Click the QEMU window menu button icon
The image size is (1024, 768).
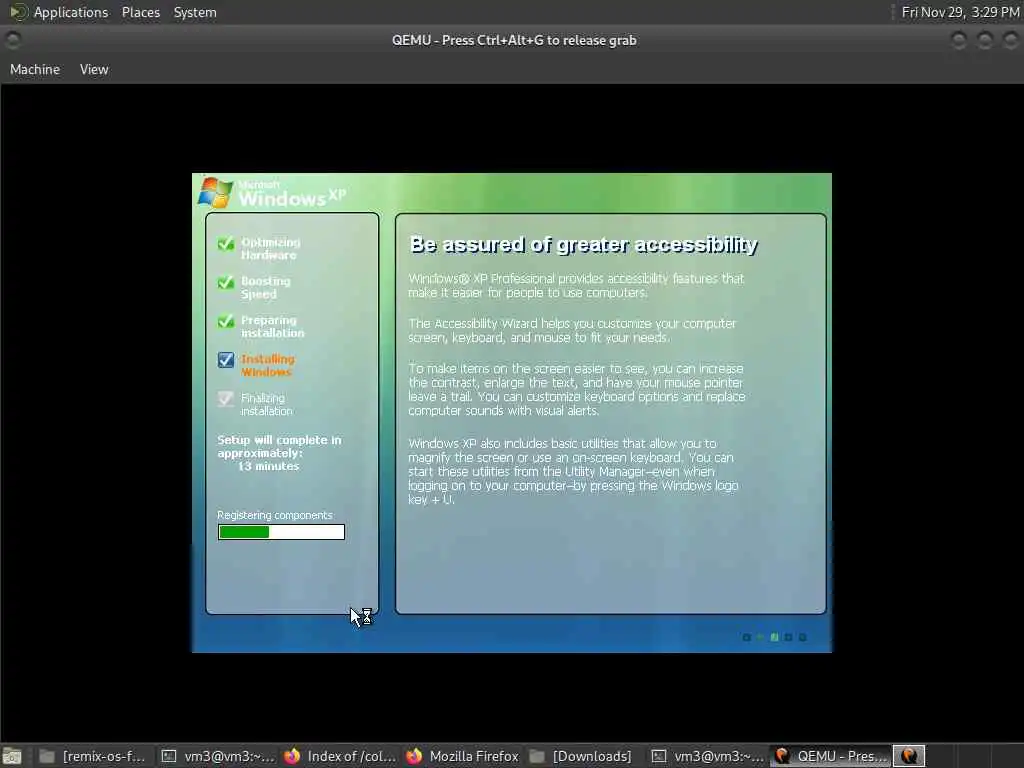click(13, 40)
